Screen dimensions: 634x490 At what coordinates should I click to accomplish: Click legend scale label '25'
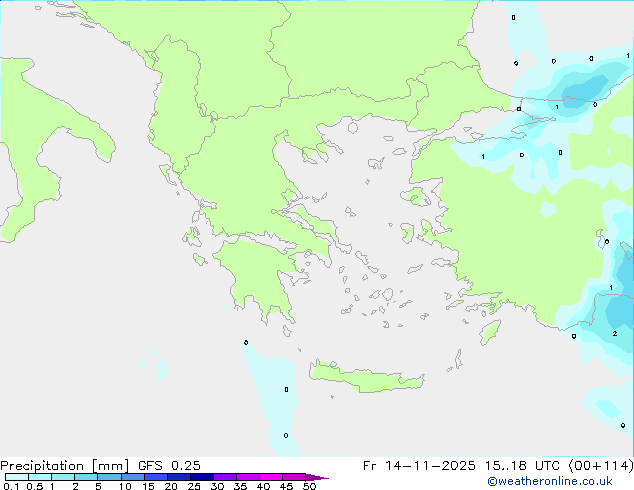(194, 486)
